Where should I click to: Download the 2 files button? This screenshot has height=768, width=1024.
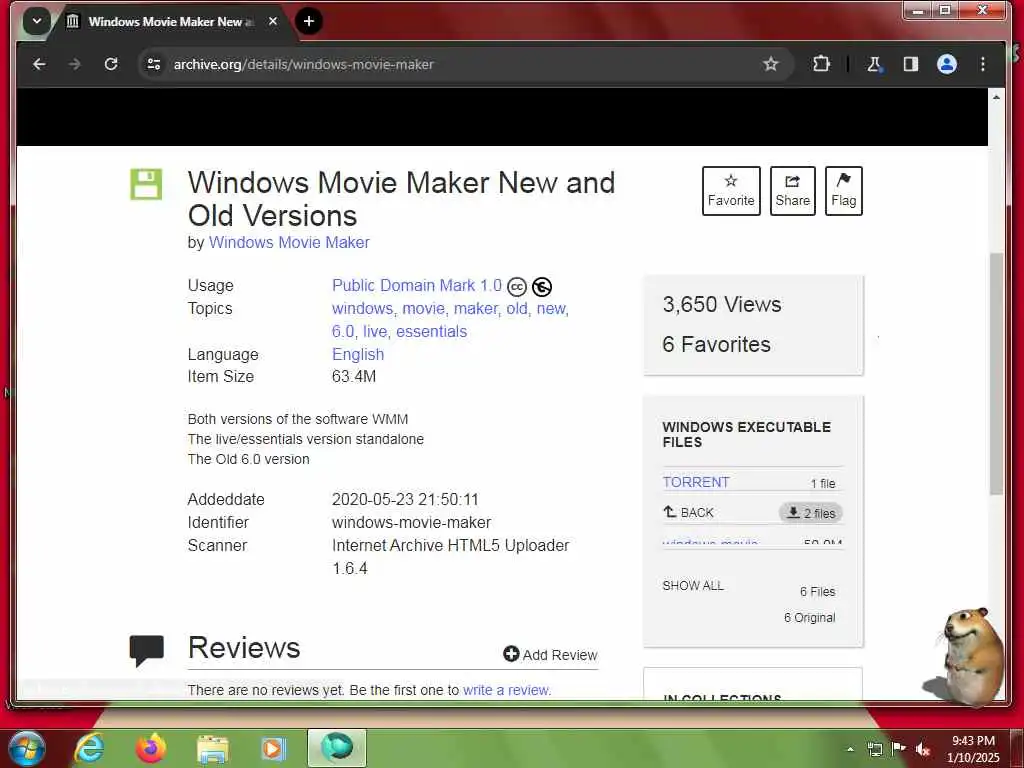pos(810,513)
